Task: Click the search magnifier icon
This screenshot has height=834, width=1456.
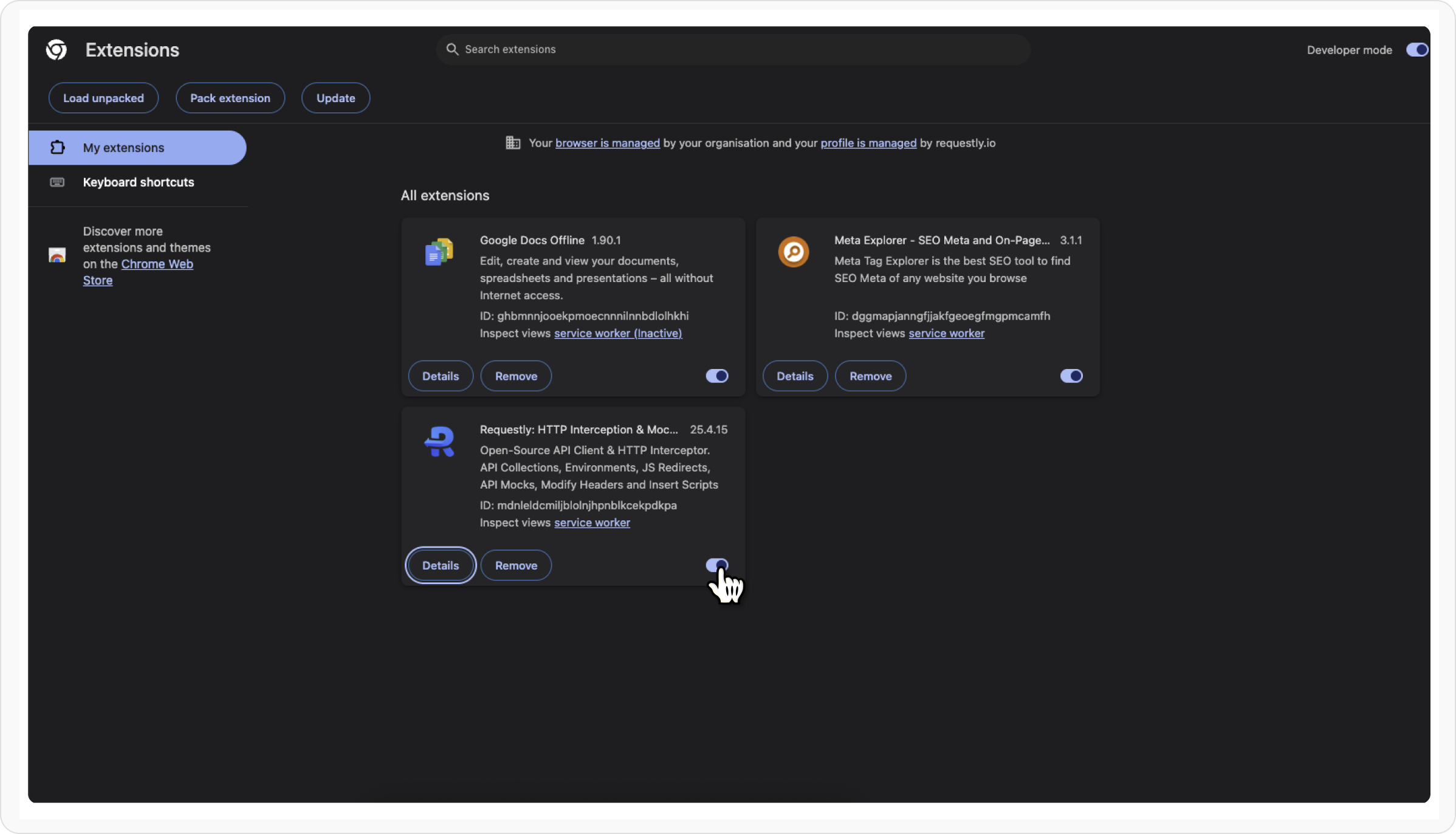Action: [x=452, y=49]
